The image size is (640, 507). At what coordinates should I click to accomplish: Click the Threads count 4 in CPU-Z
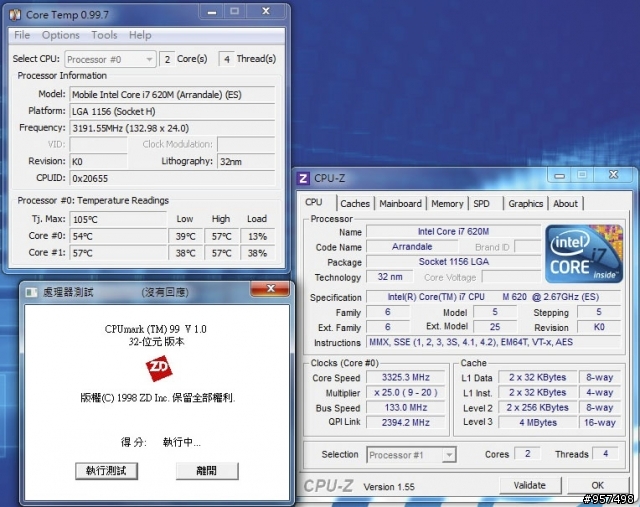tap(606, 454)
